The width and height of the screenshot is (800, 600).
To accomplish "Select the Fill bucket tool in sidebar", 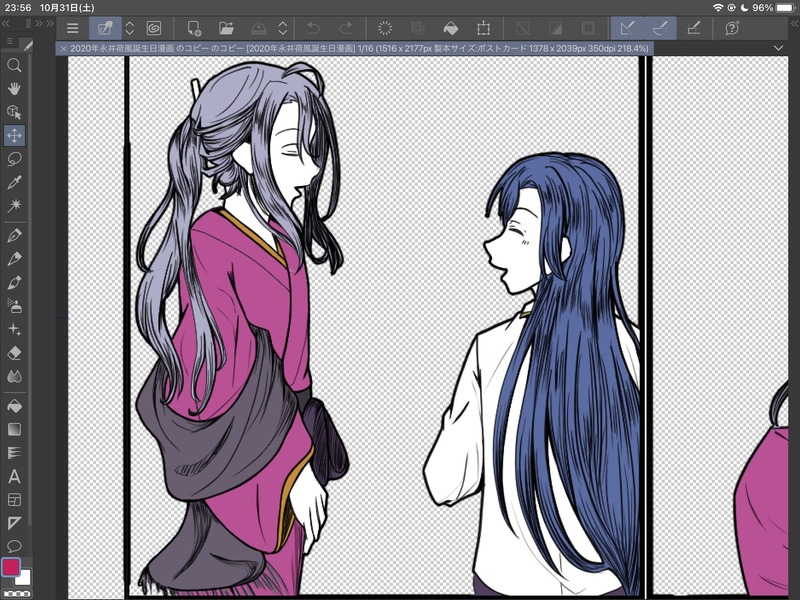I will (x=14, y=406).
